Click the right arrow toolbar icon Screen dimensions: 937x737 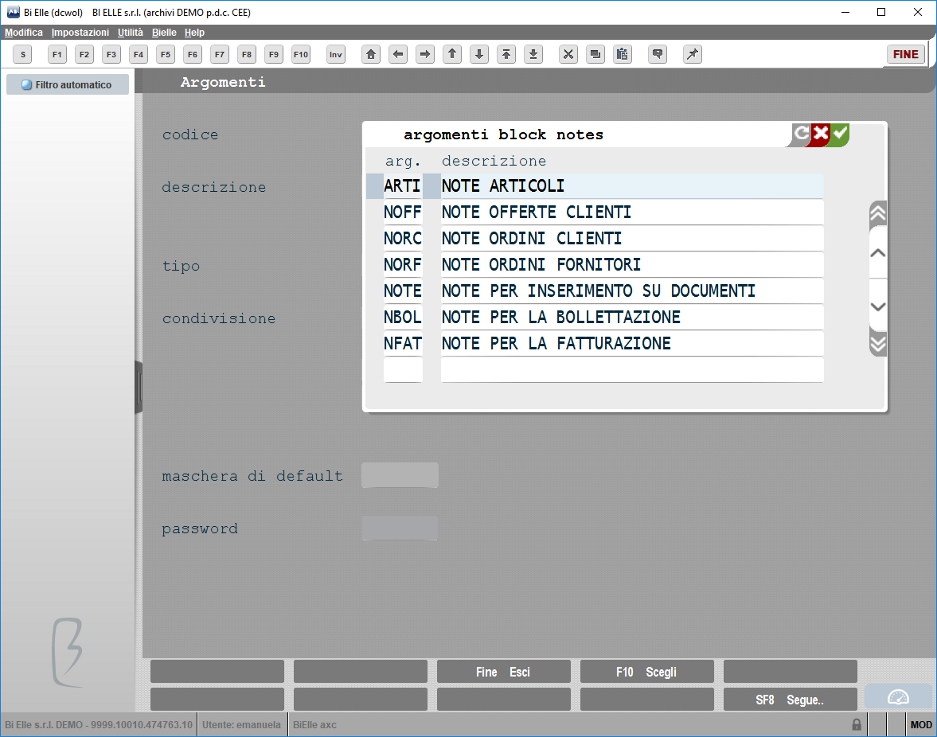click(425, 54)
